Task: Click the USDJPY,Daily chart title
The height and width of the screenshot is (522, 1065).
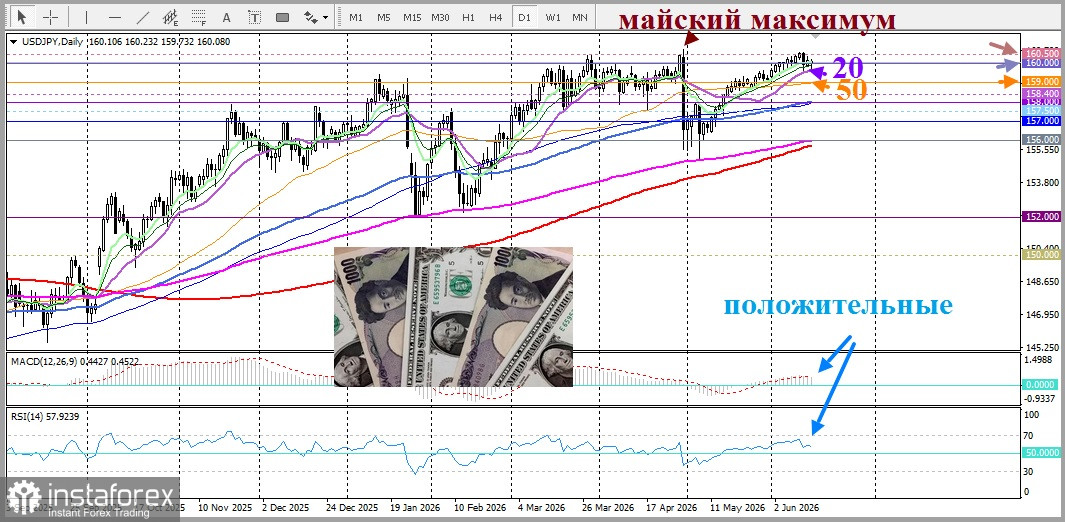Action: point(52,41)
